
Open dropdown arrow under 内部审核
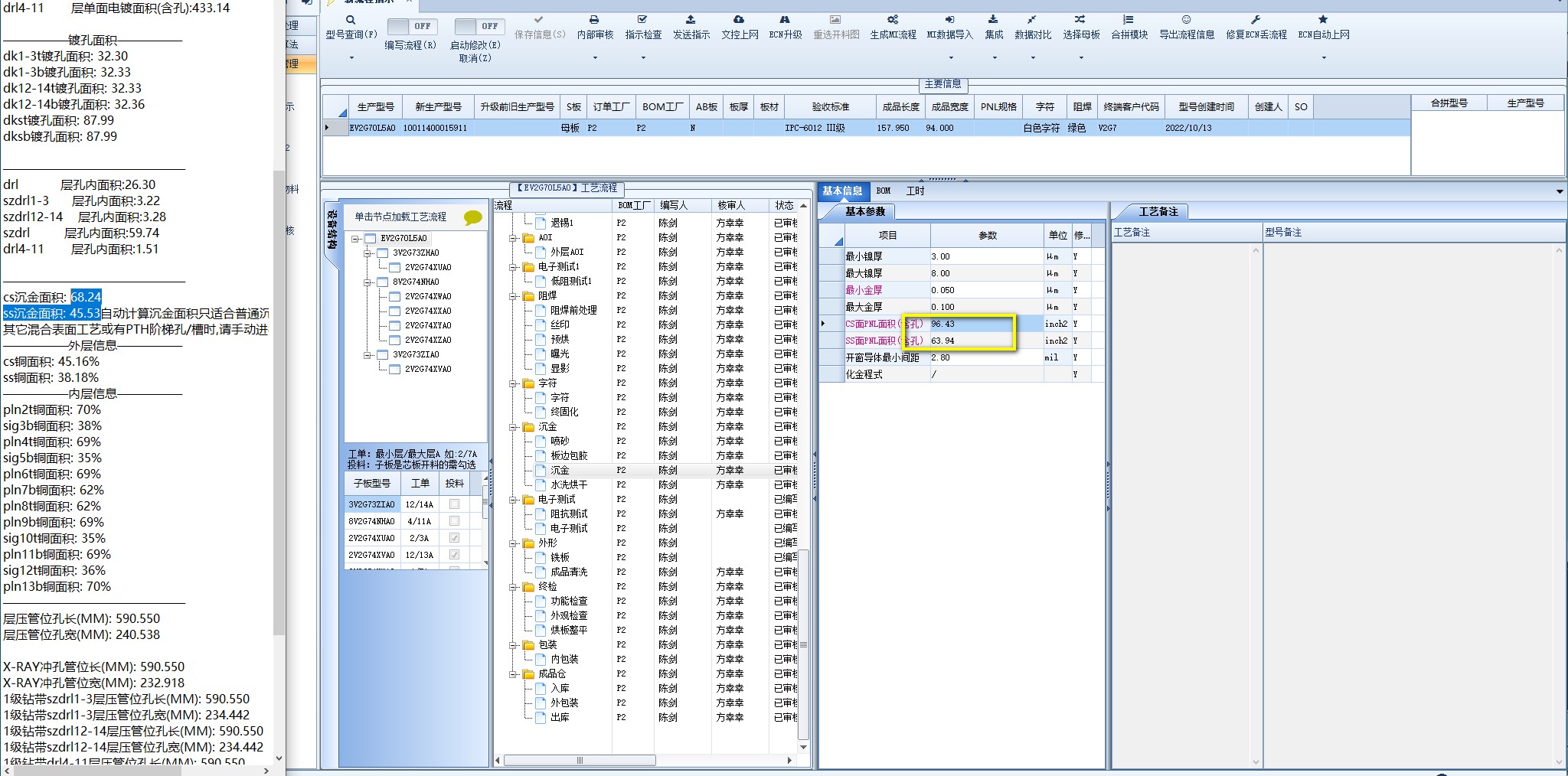pyautogui.click(x=595, y=58)
